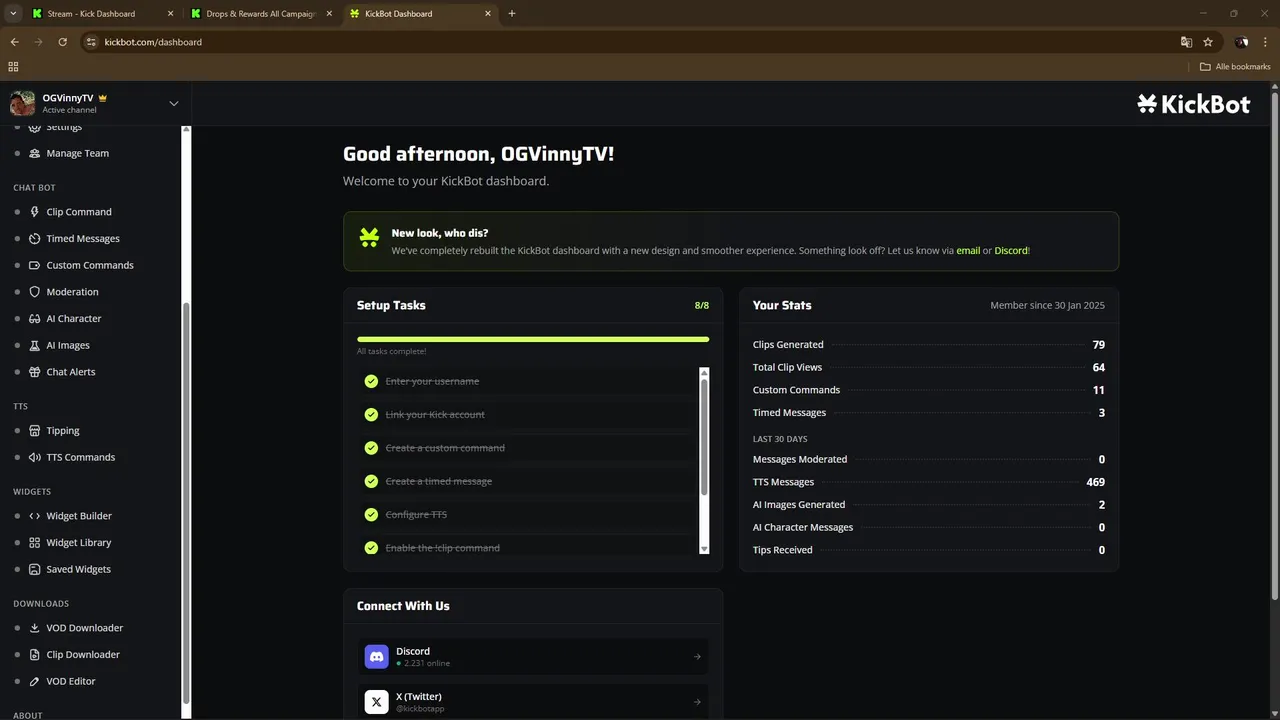Bookmark this page with the star icon
The height and width of the screenshot is (720, 1280).
click(1208, 42)
